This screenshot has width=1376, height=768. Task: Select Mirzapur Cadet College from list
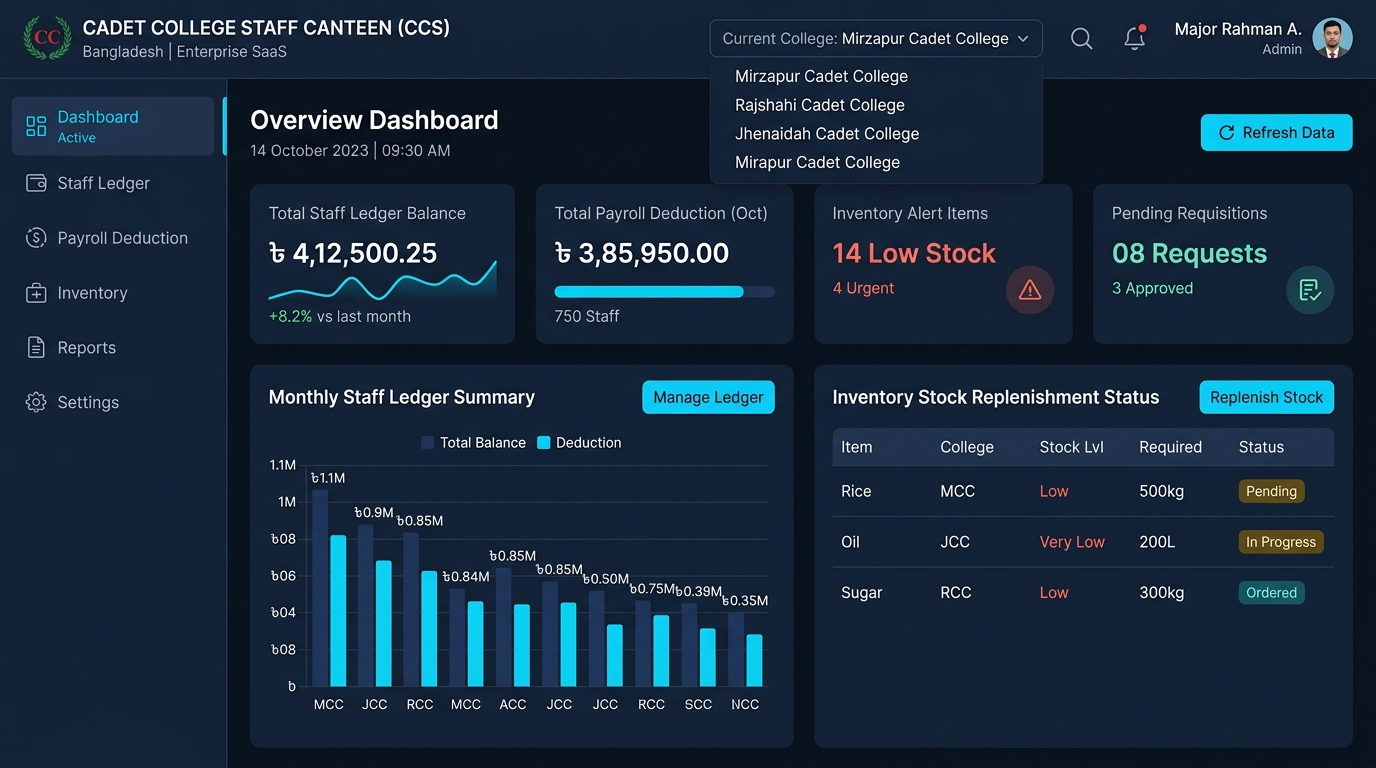pos(821,76)
